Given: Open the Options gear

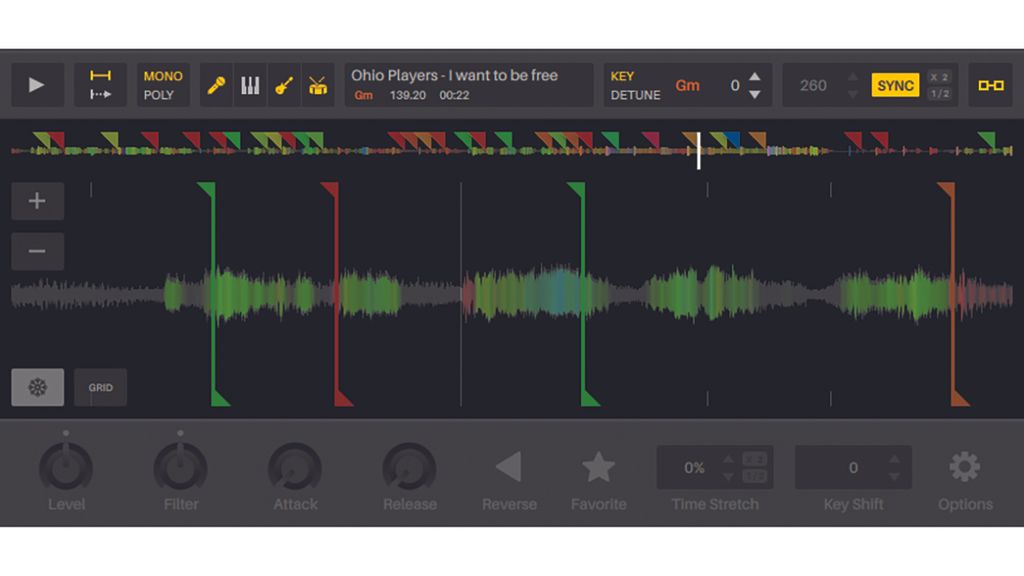Looking at the screenshot, I should tap(964, 466).
